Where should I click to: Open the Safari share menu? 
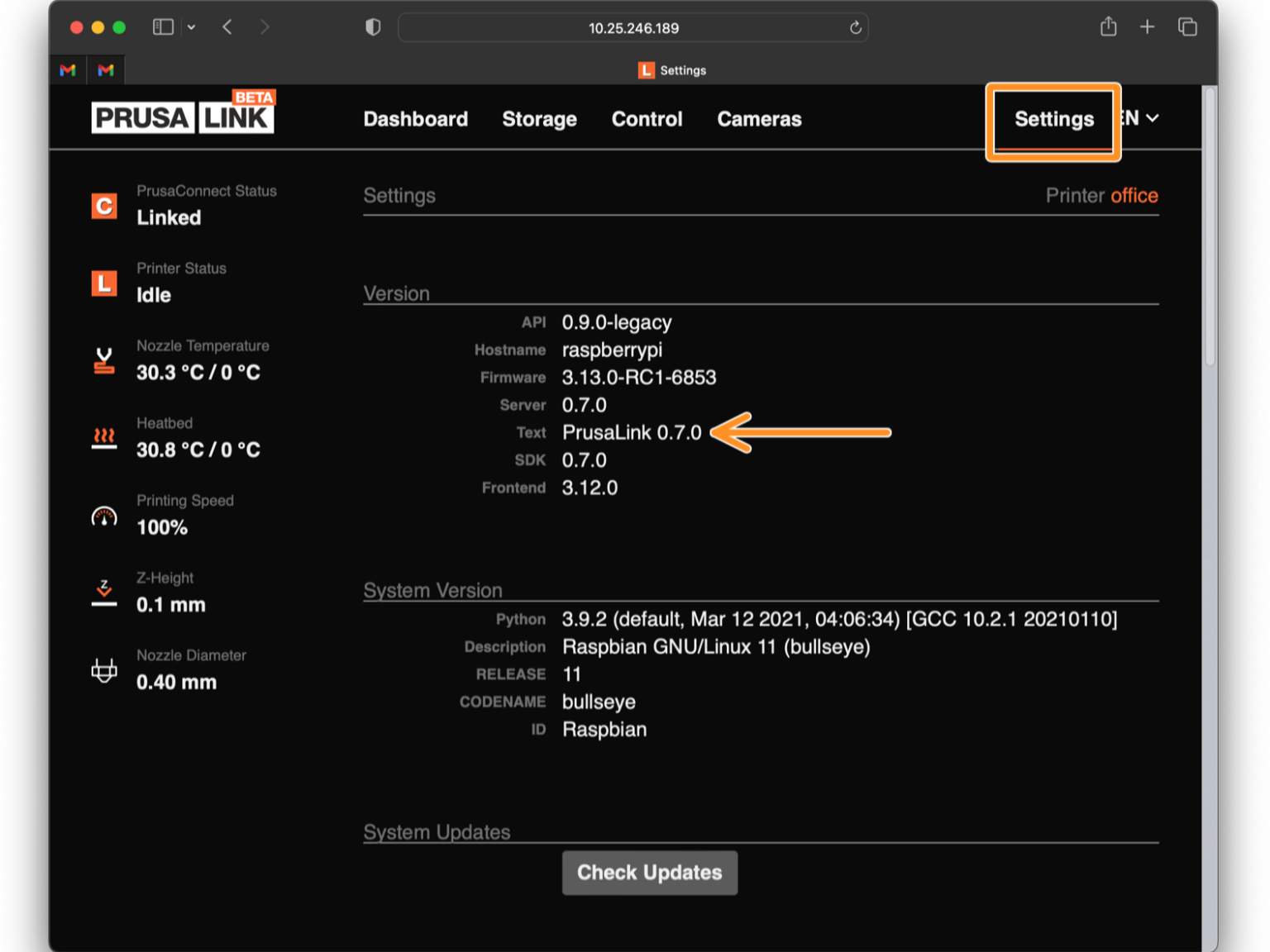point(1108,27)
